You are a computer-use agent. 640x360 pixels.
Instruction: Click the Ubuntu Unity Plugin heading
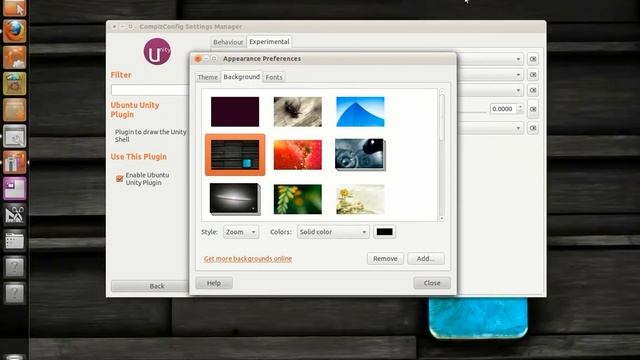point(135,110)
